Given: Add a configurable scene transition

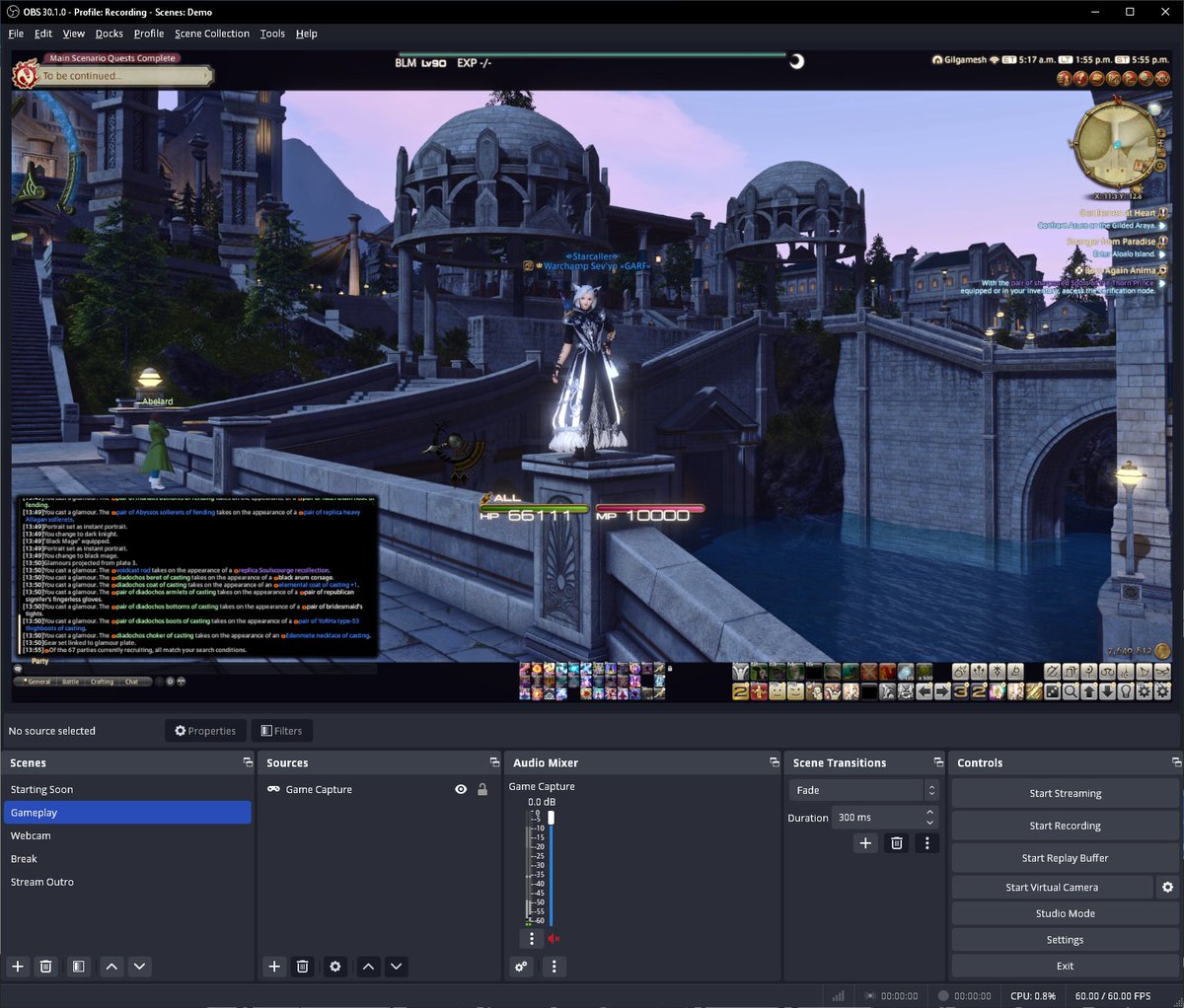Looking at the screenshot, I should 865,843.
